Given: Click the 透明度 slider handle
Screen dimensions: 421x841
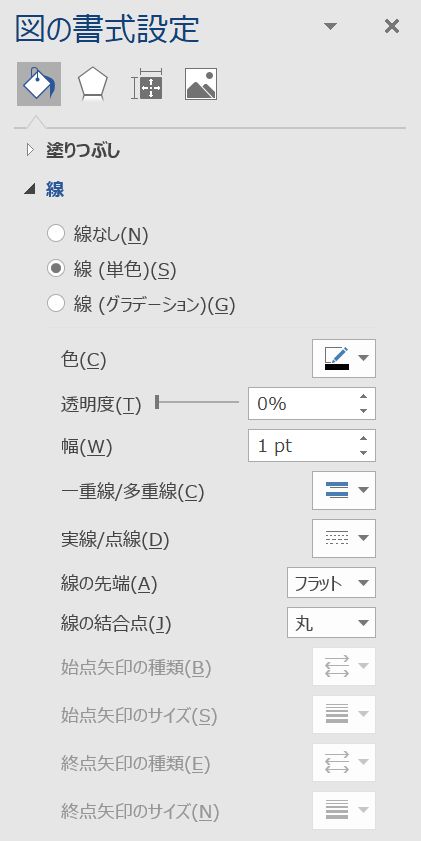Looking at the screenshot, I should point(157,402).
